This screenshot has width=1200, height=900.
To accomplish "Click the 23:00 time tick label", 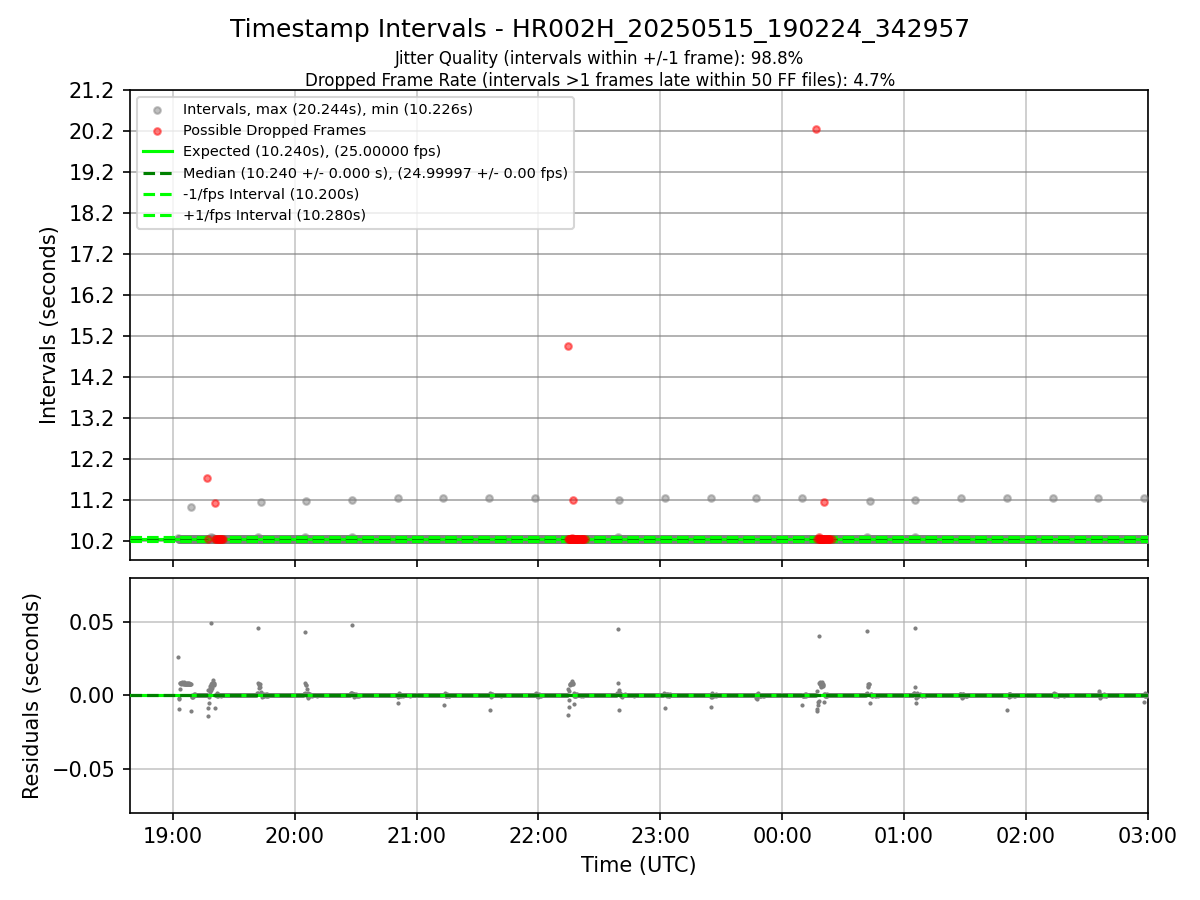I will coord(660,834).
